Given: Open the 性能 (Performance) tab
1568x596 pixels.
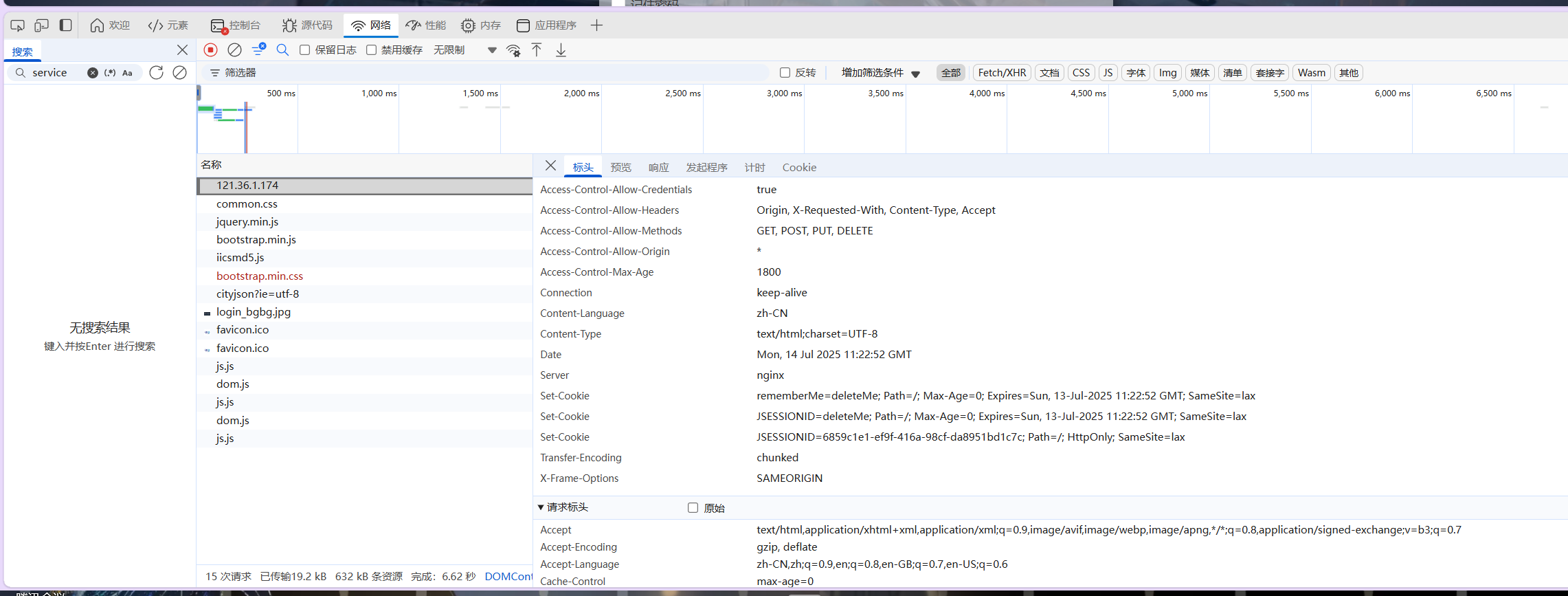Looking at the screenshot, I should pyautogui.click(x=426, y=25).
